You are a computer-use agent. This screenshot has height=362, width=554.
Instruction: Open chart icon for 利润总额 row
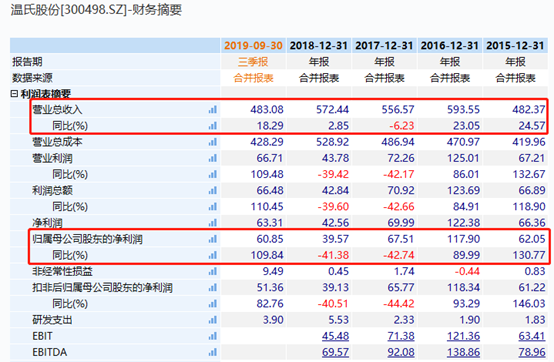213,191
